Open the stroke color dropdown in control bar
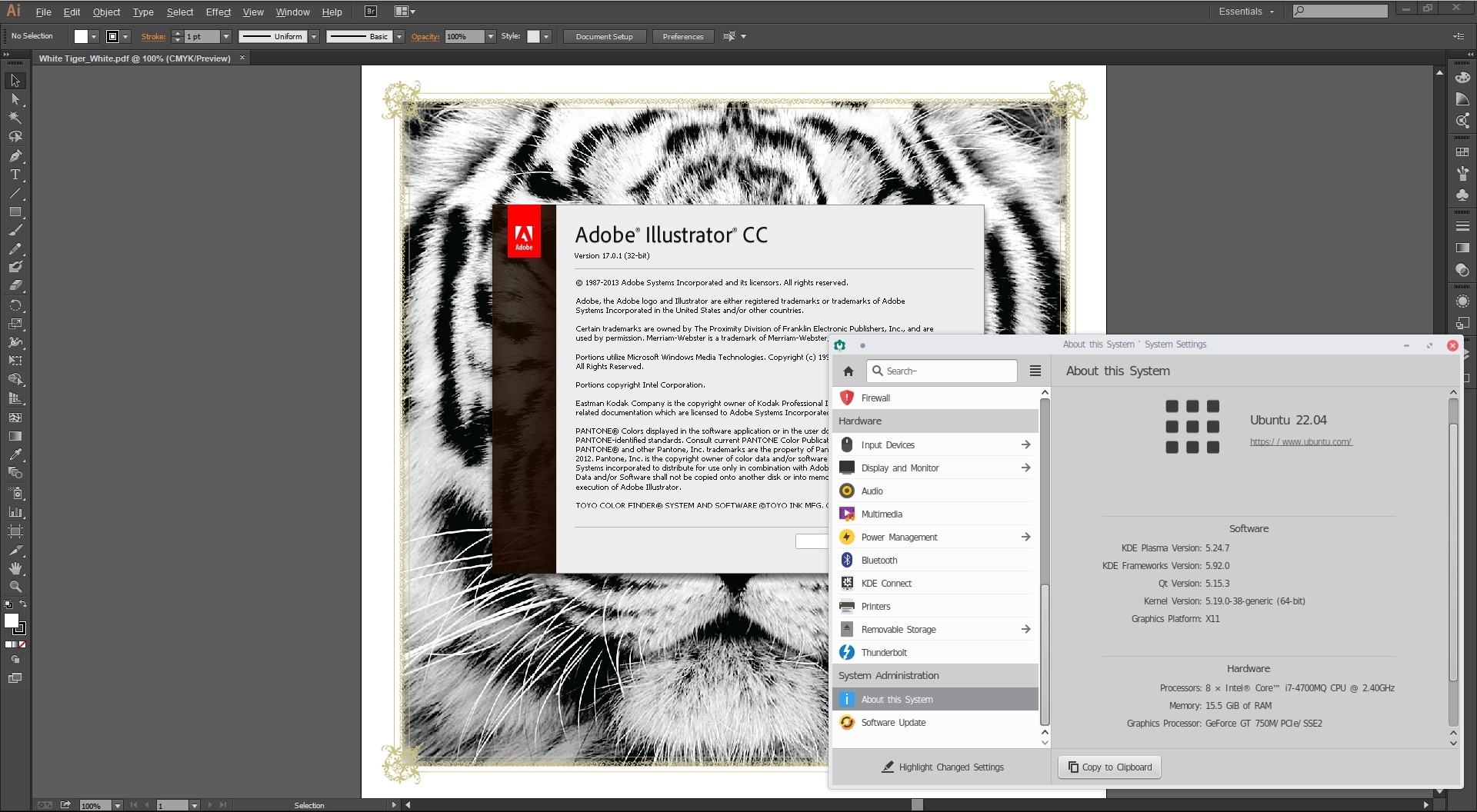 pos(125,37)
